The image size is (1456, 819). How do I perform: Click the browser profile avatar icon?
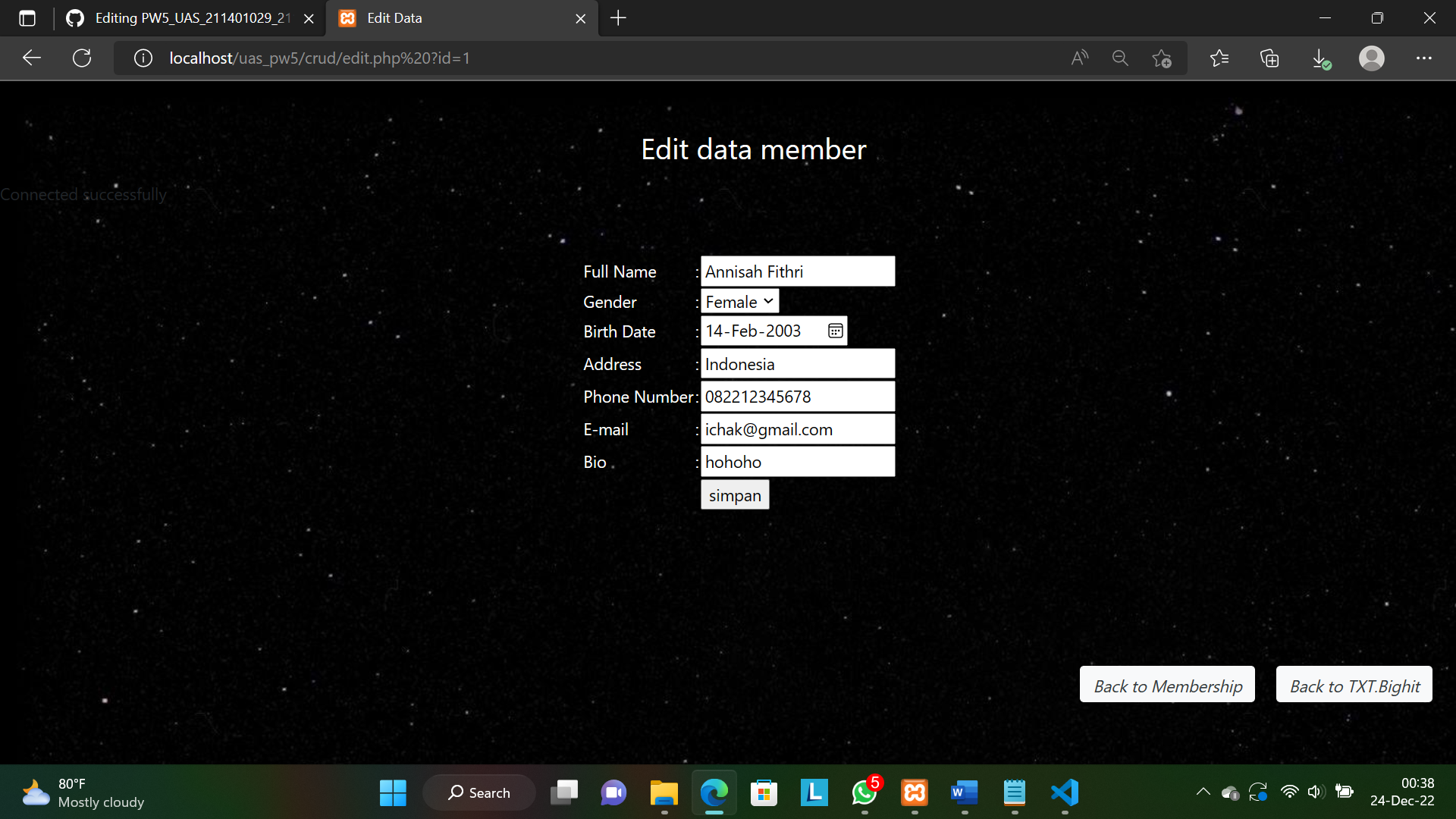coord(1372,58)
